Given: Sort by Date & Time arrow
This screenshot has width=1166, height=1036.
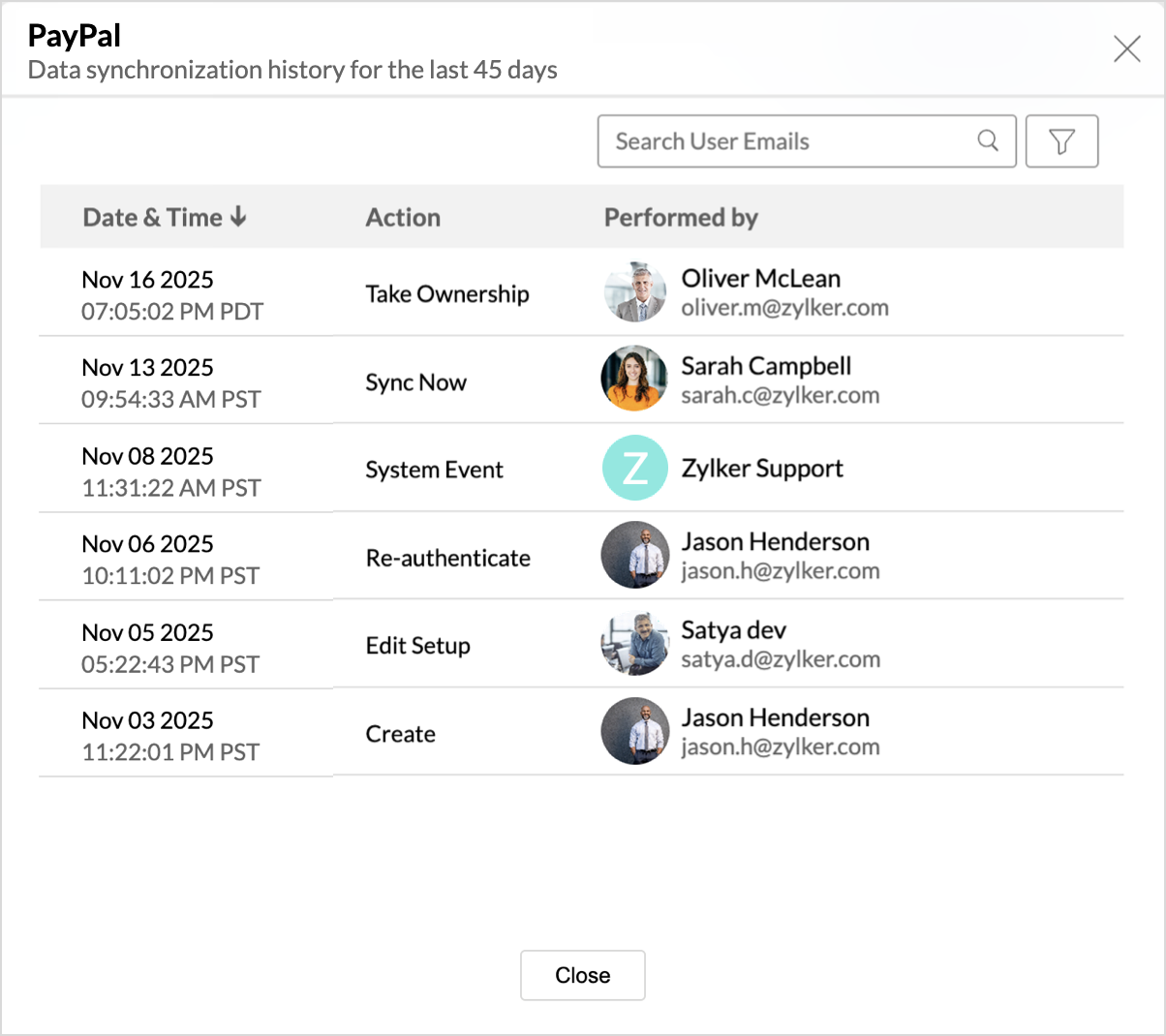Looking at the screenshot, I should coord(238,217).
